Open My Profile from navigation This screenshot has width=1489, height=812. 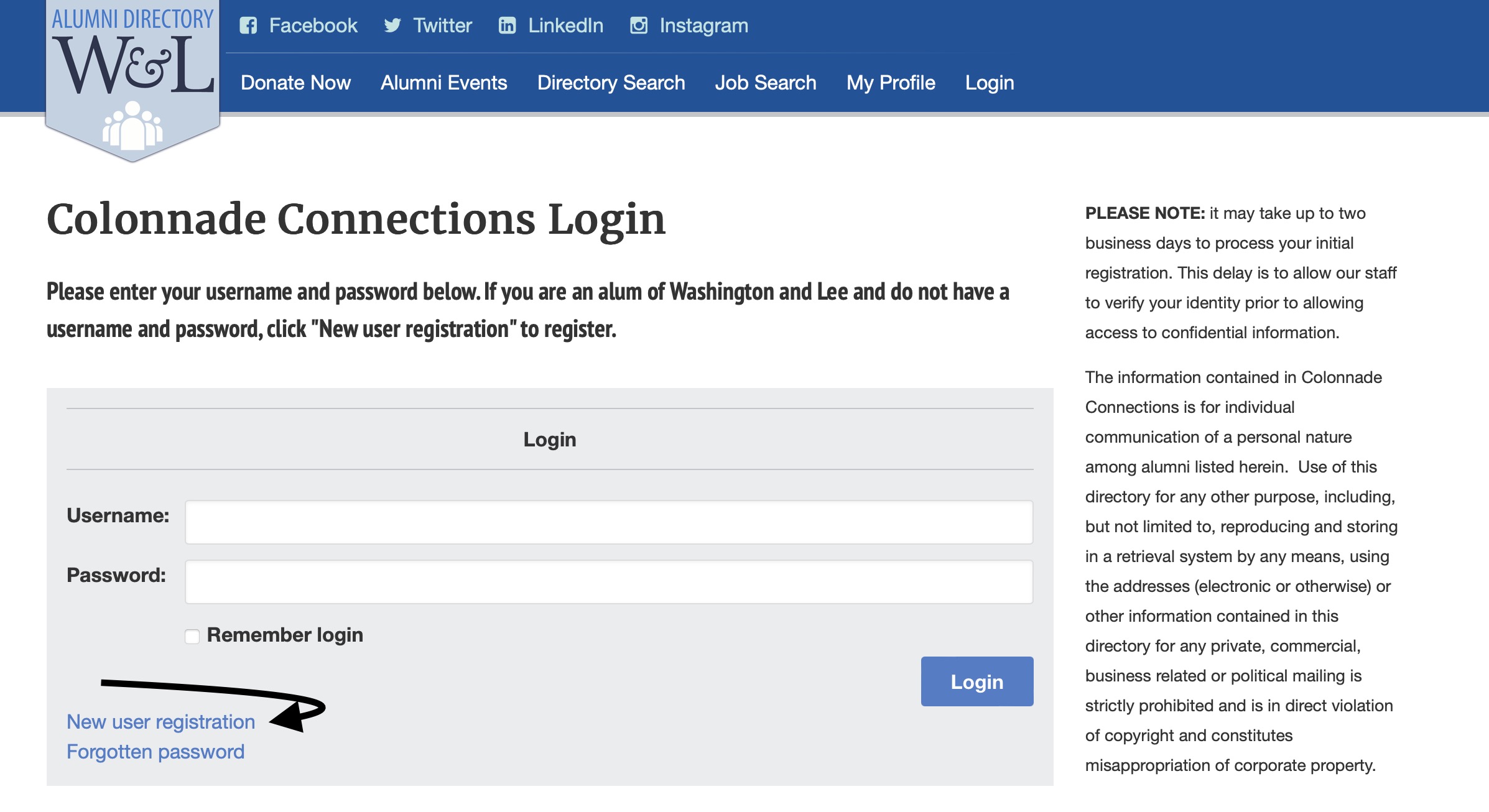[891, 83]
